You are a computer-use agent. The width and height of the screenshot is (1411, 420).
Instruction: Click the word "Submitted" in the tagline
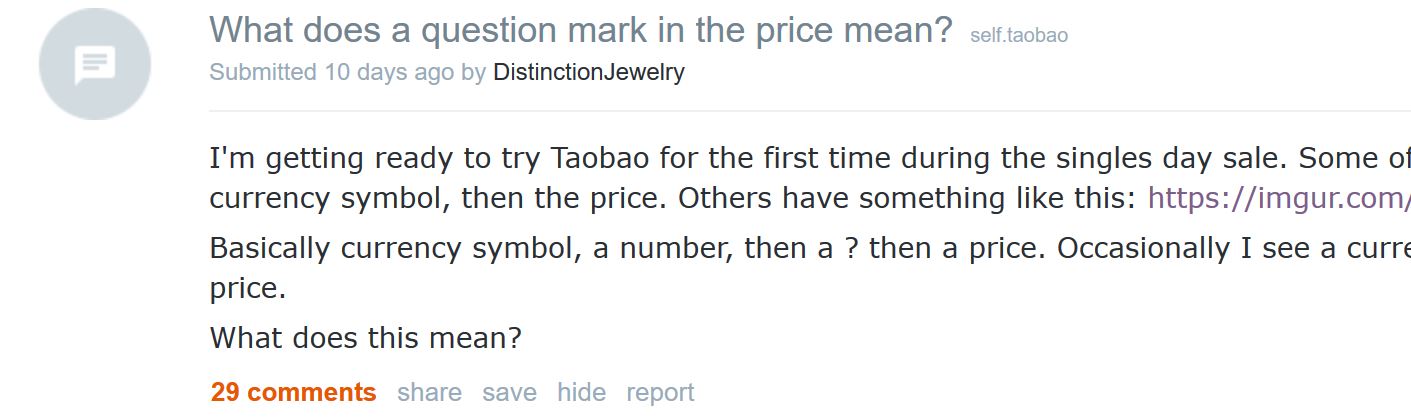click(x=263, y=72)
